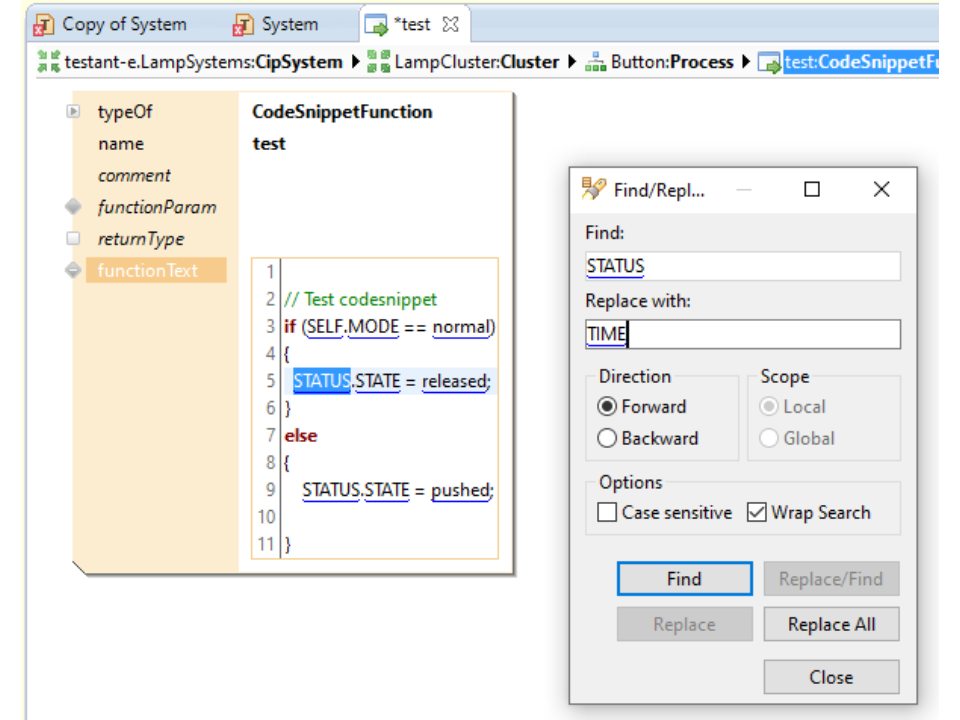Select the Forward direction radio button
Screen dimensions: 960x720
[607, 407]
